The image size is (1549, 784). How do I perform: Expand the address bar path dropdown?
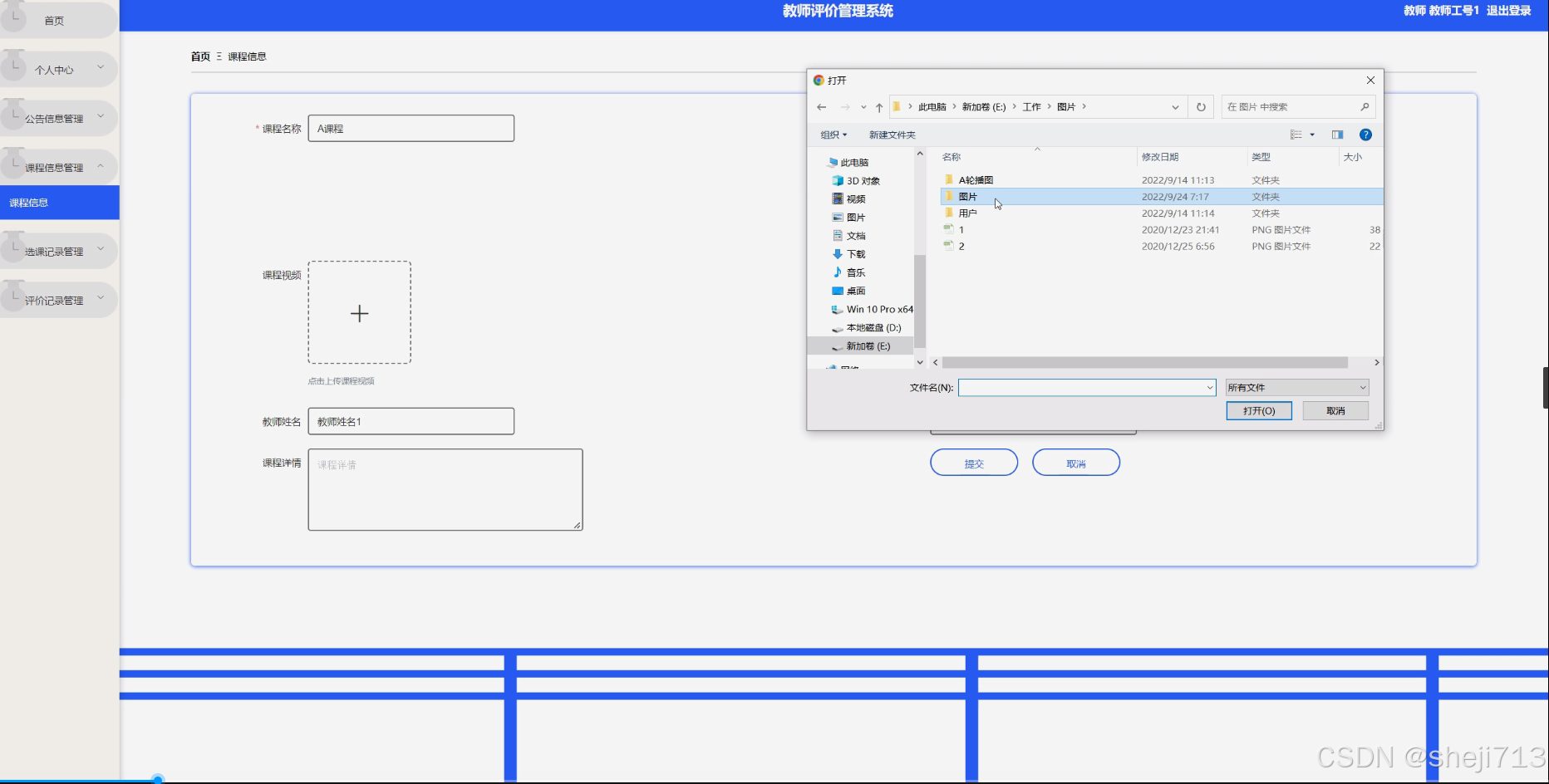click(x=1175, y=107)
